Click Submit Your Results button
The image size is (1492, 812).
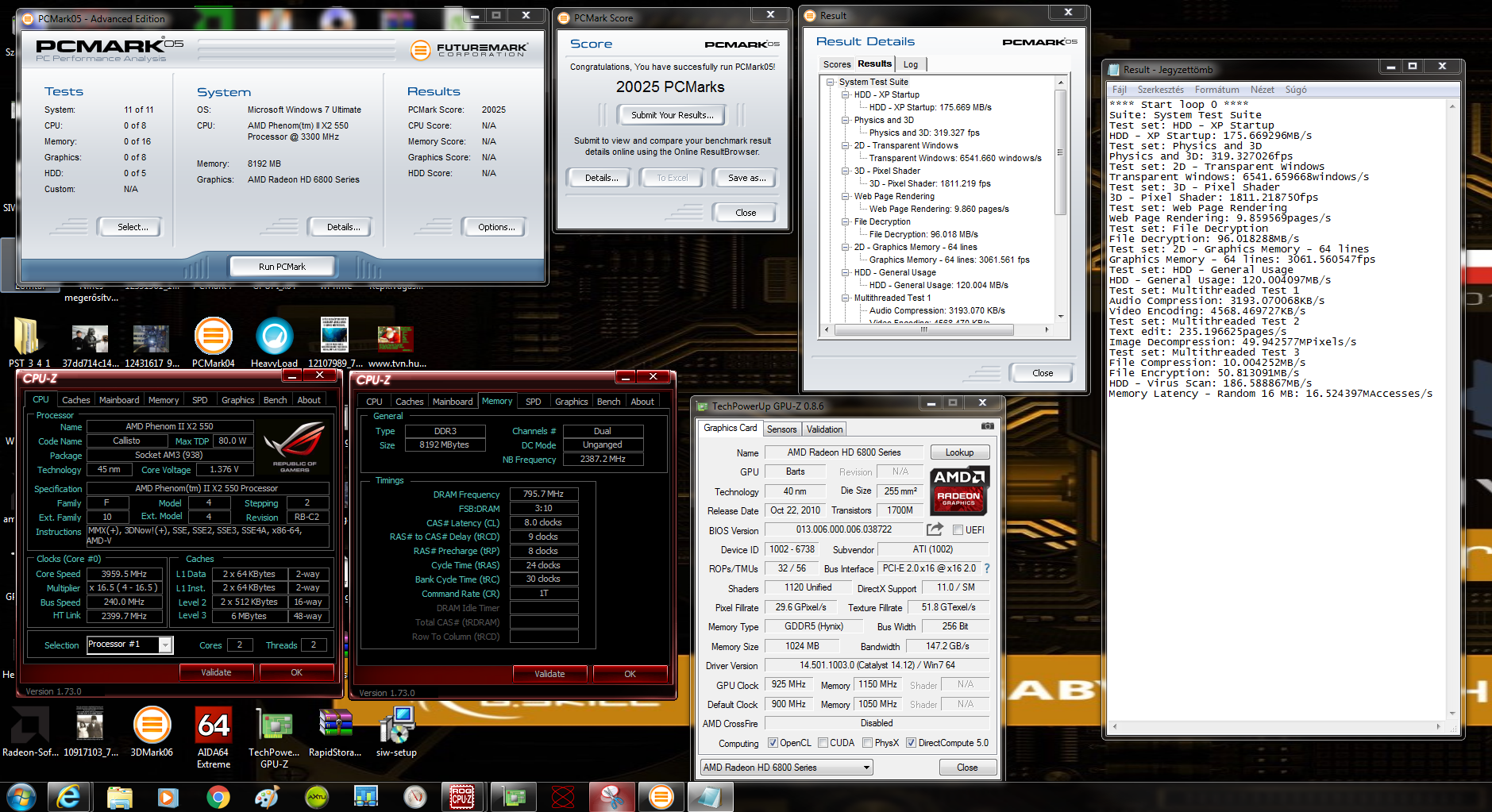pyautogui.click(x=672, y=115)
